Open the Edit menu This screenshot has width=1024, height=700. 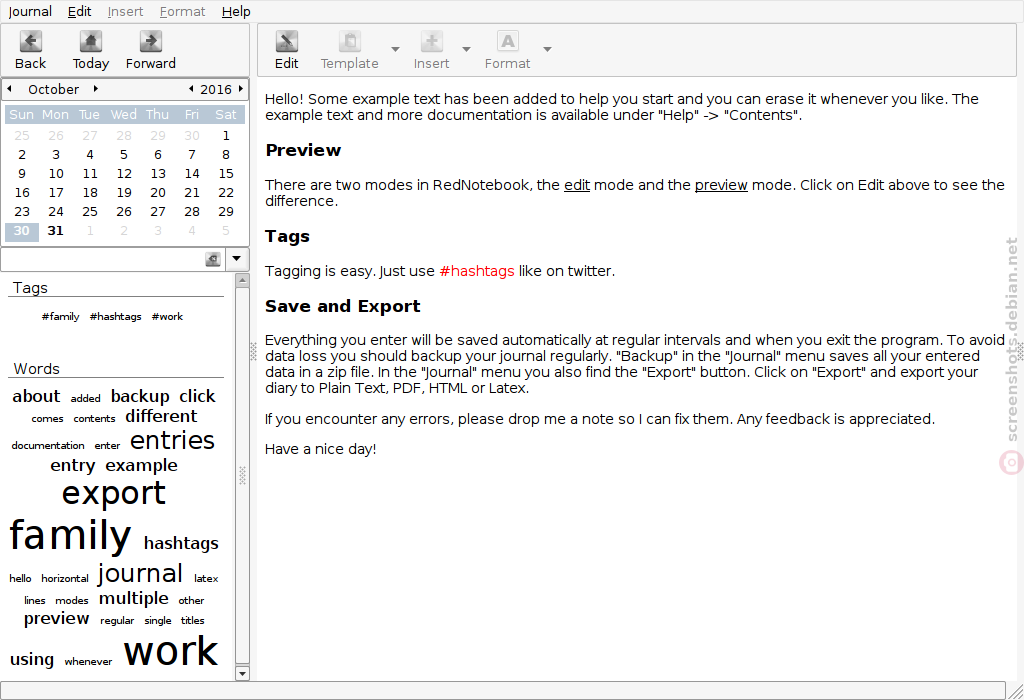[80, 11]
